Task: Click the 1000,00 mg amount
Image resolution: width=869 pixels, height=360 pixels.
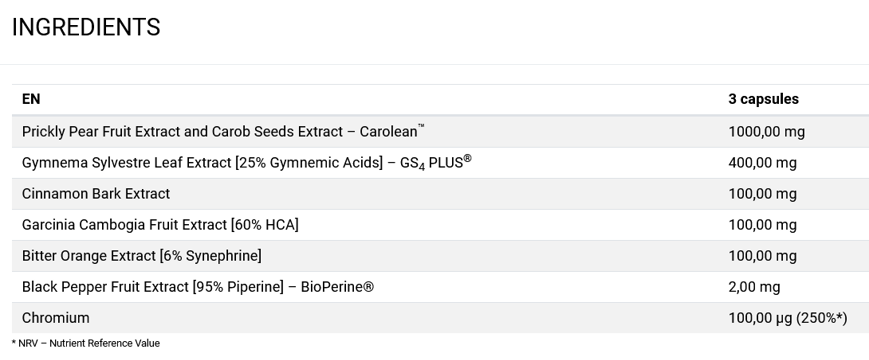Action: 766,132
